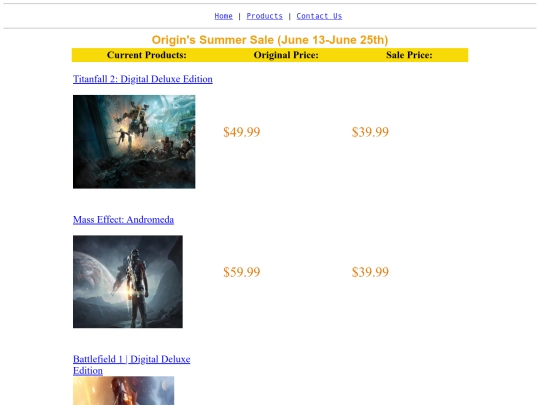Viewport: 540px width, 405px height.
Task: Click the Mass Effect Andromeda cover image
Action: (x=128, y=281)
